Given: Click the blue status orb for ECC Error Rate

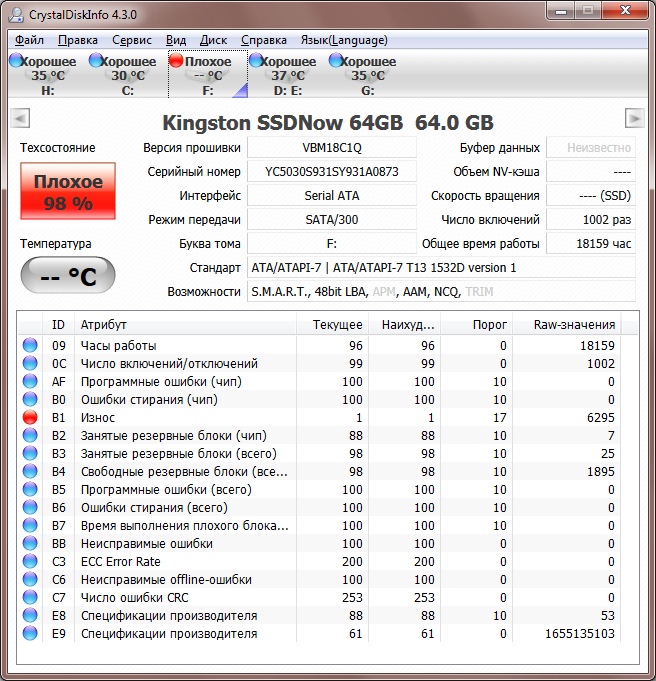Looking at the screenshot, I should coord(30,562).
